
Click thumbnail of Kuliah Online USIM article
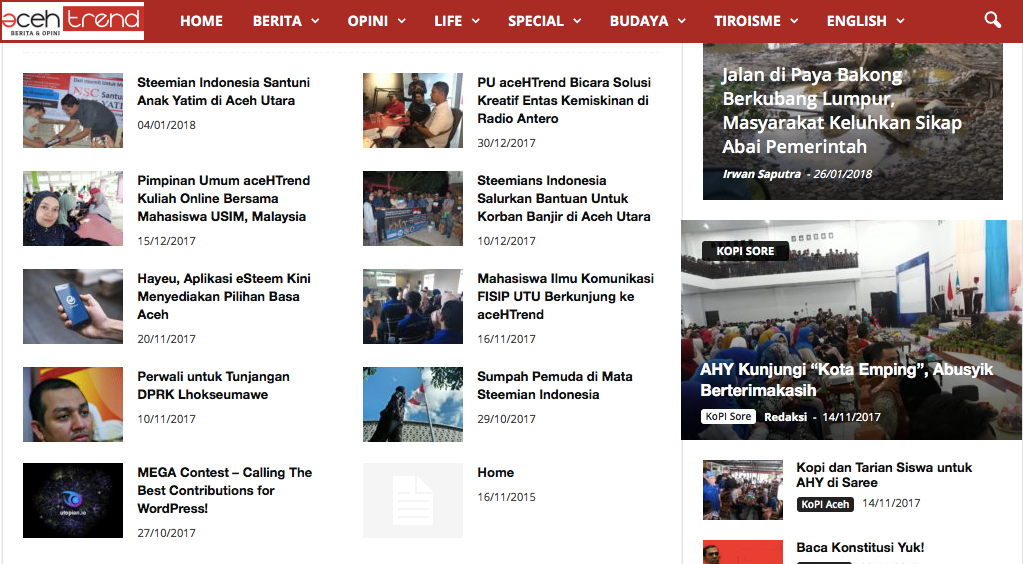point(72,208)
